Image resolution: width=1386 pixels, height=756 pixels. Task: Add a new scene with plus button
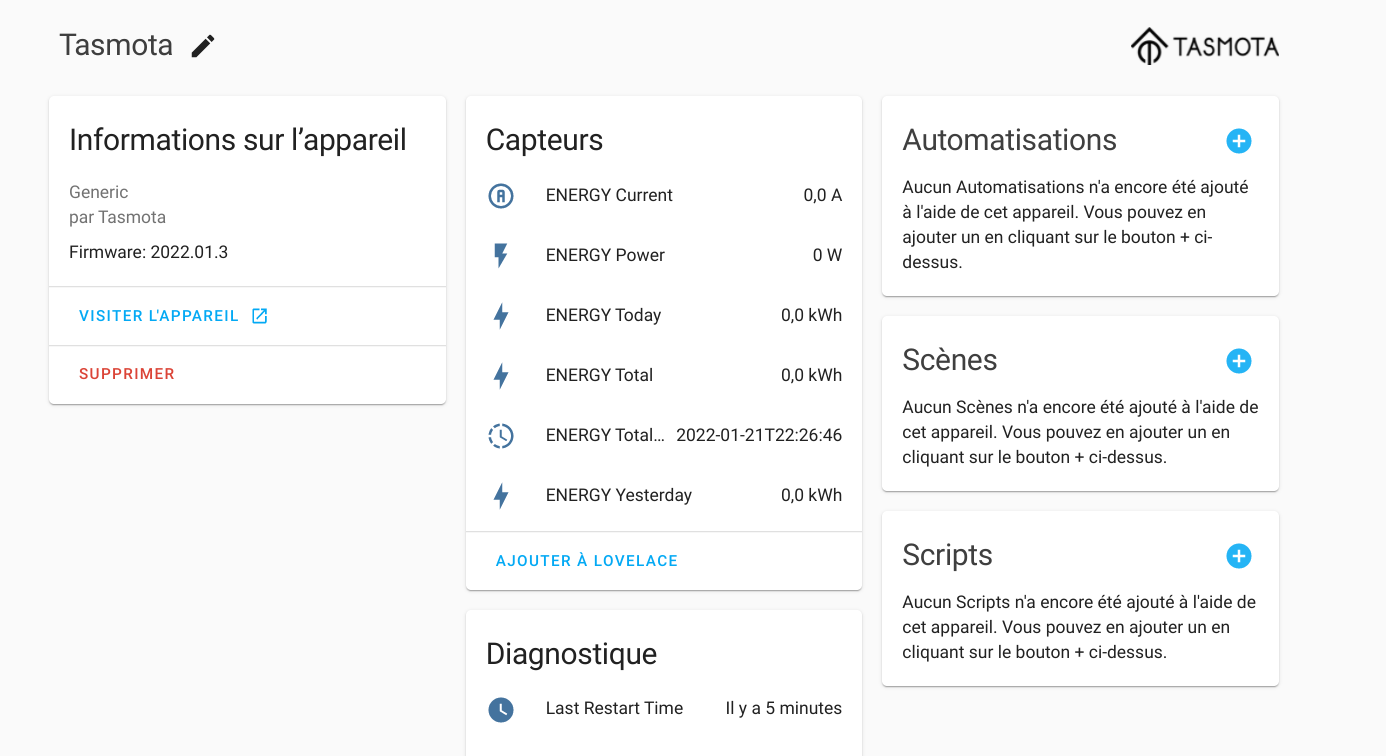[x=1238, y=361]
